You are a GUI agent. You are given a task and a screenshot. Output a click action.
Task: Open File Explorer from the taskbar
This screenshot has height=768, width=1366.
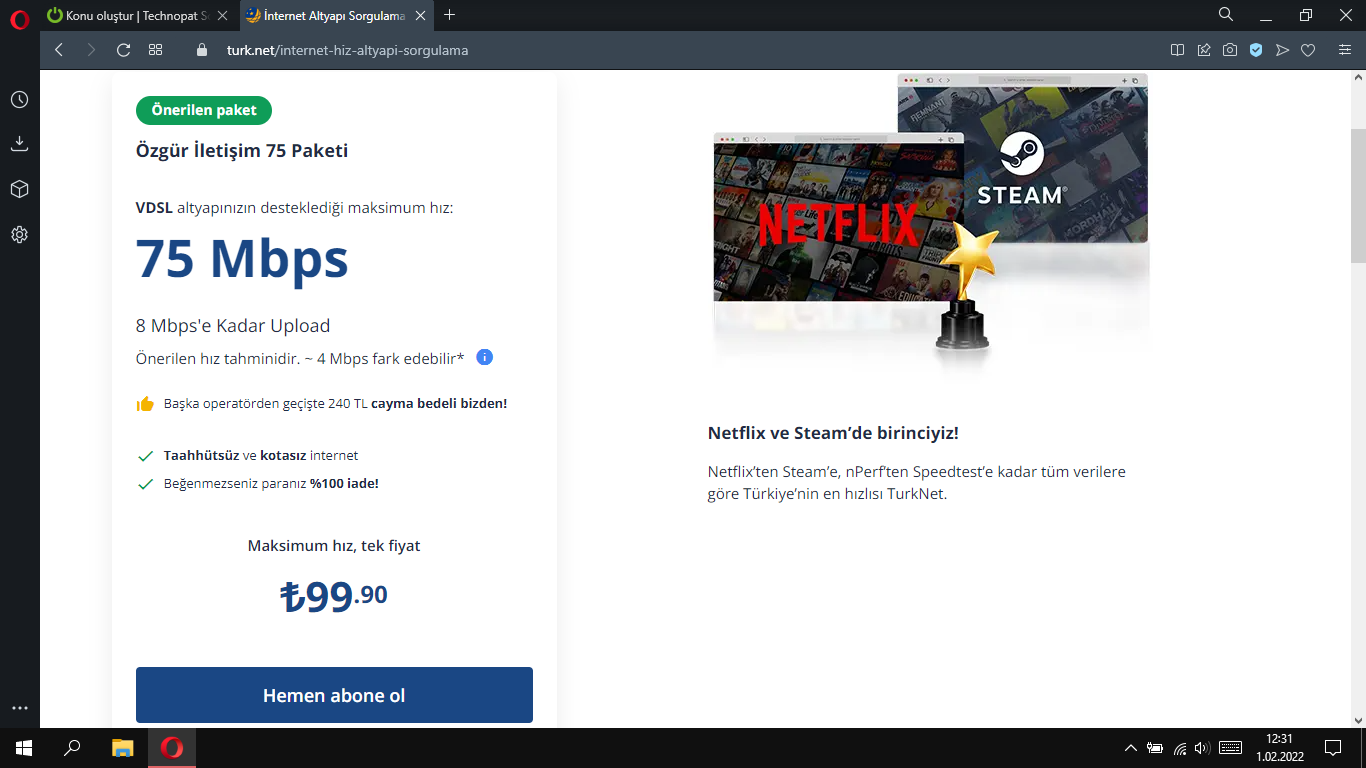point(122,747)
